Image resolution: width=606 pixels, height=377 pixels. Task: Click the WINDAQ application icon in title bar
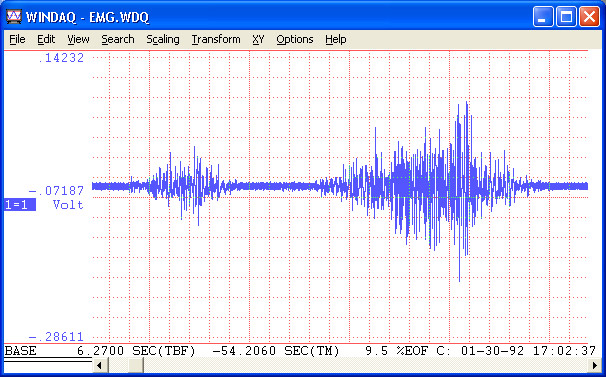pos(14,17)
